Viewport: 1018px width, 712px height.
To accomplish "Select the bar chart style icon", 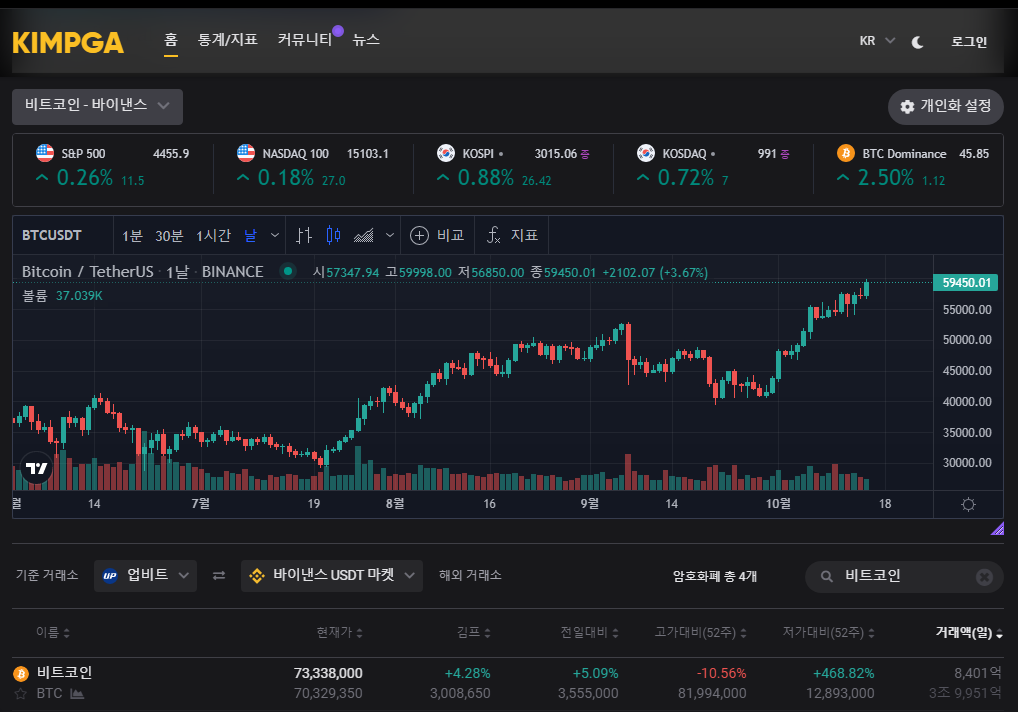I will [304, 235].
